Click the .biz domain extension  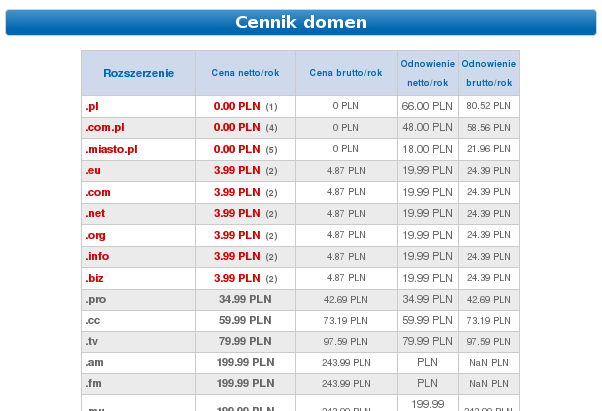coord(94,278)
